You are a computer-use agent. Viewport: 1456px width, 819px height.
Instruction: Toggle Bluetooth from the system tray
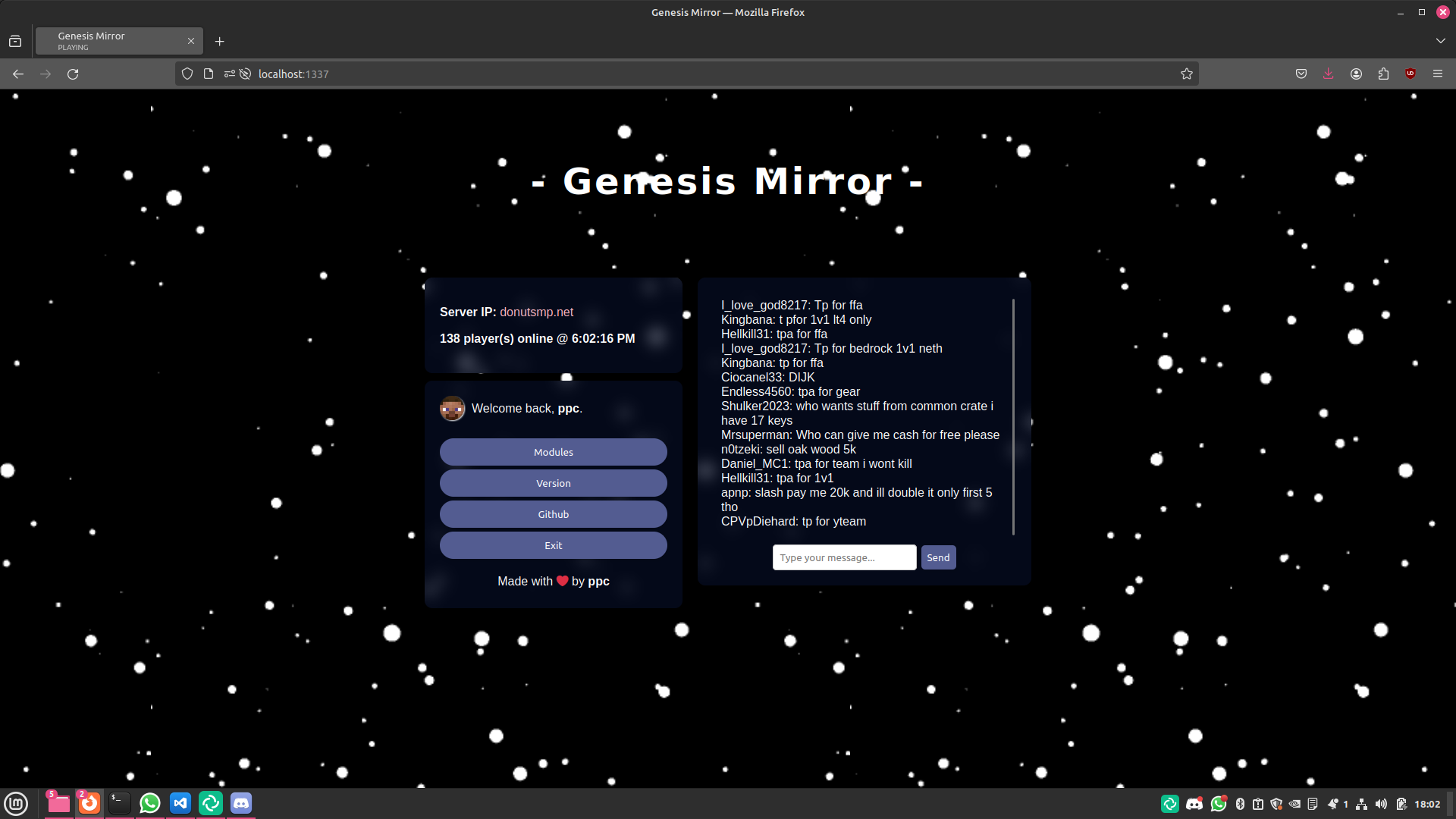pyautogui.click(x=1239, y=803)
